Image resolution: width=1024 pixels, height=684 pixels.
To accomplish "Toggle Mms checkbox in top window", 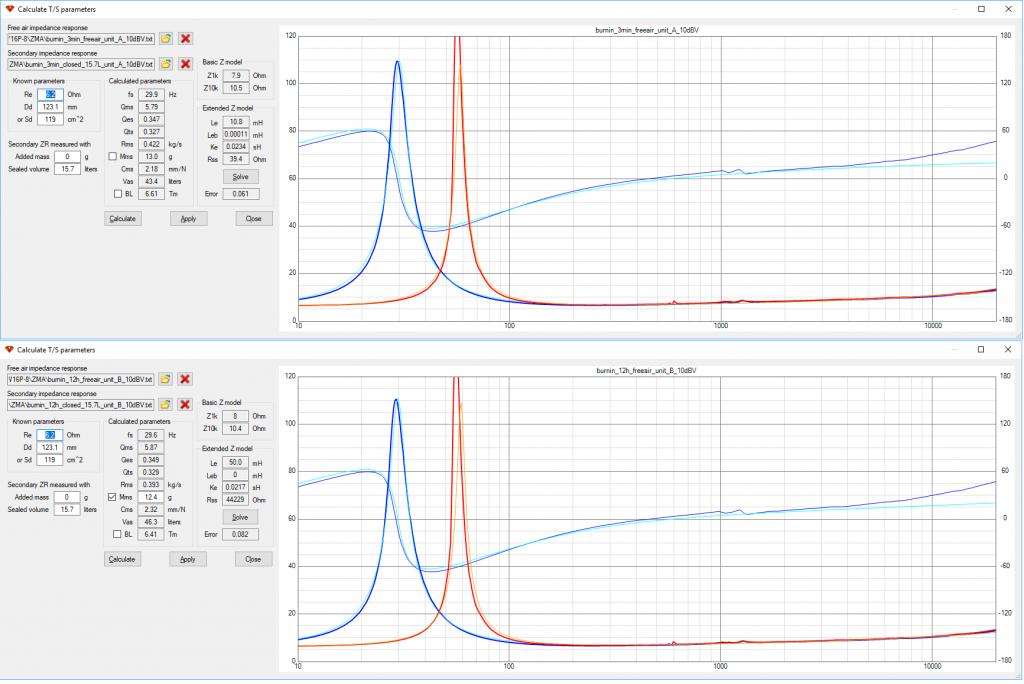I will pos(112,157).
